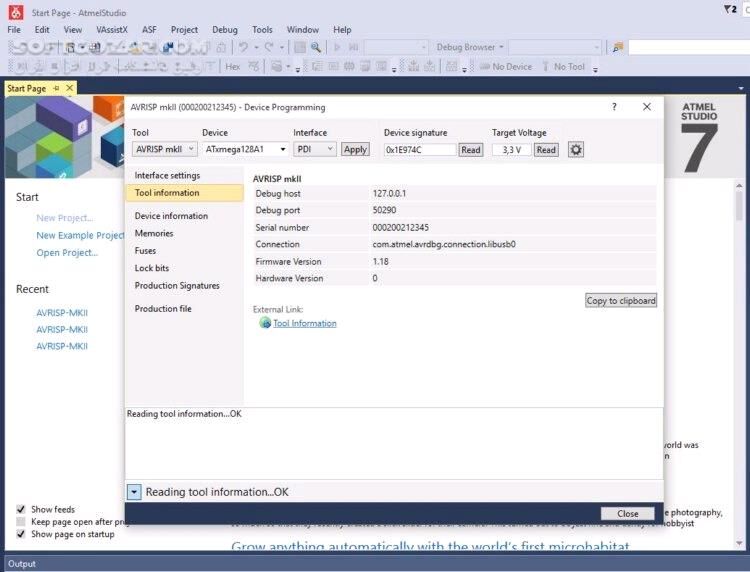This screenshot has width=750, height=572.
Task: Click the Atmel Studio logo in title bar
Action: [x=14, y=12]
